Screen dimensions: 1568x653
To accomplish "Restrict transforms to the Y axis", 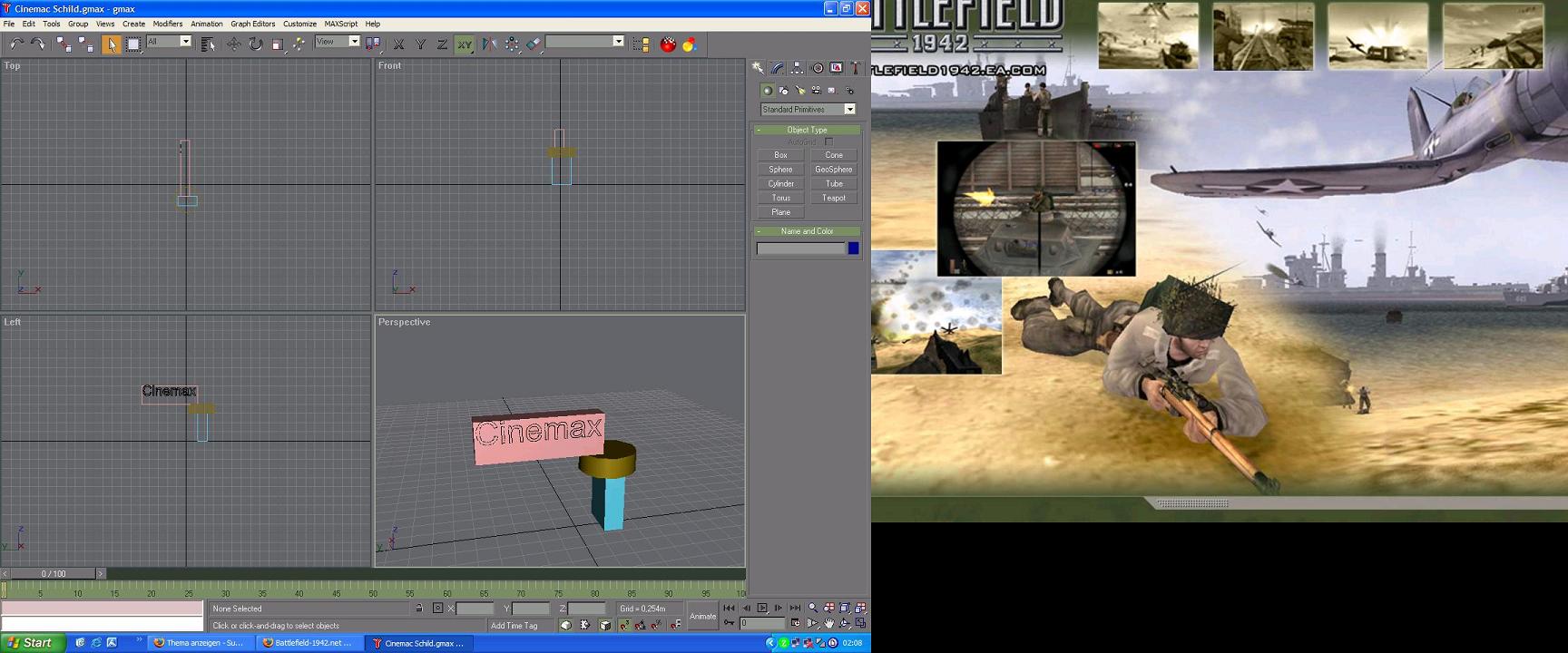I will point(420,44).
